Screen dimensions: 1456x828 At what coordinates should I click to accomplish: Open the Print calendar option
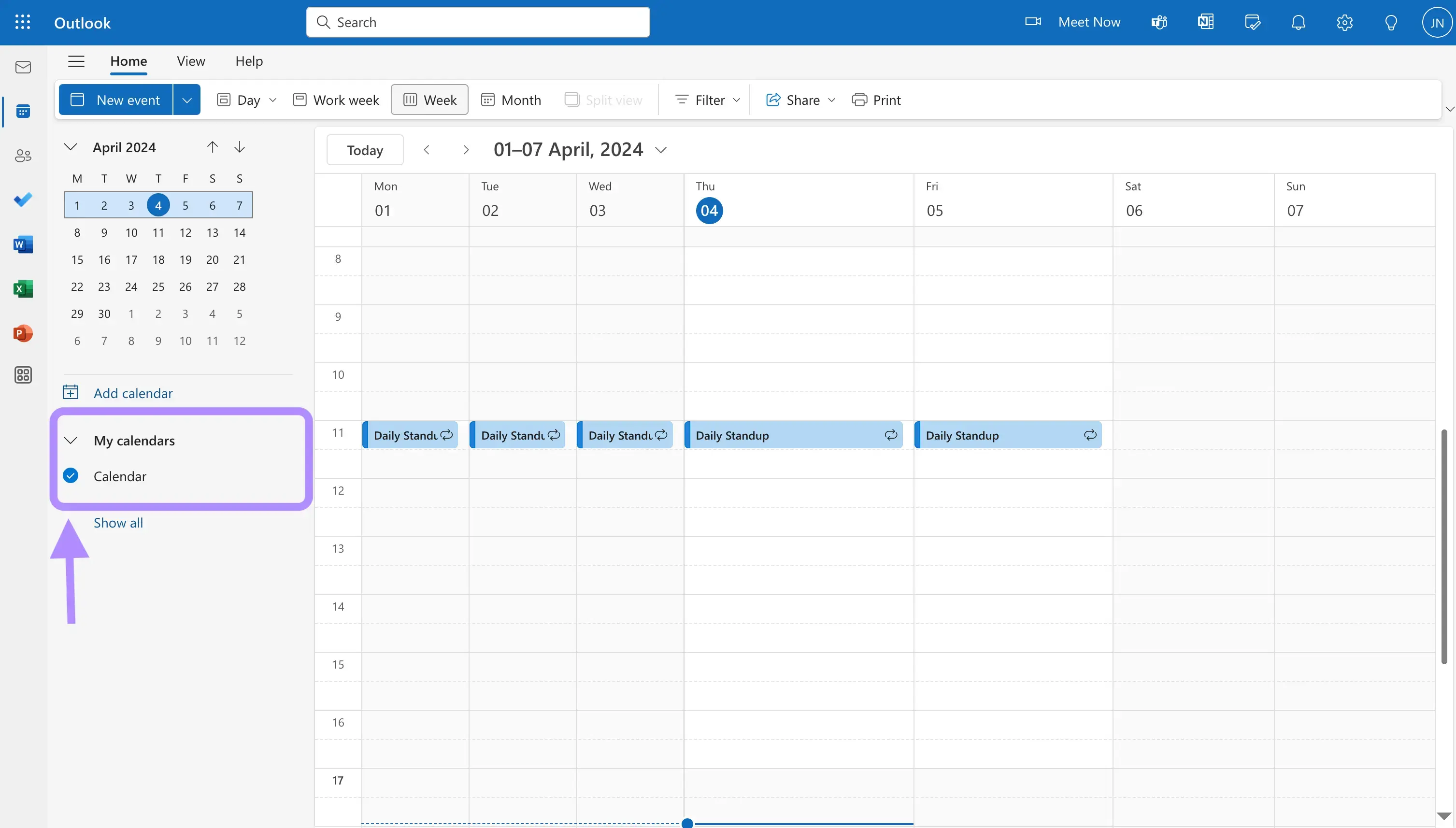[876, 99]
